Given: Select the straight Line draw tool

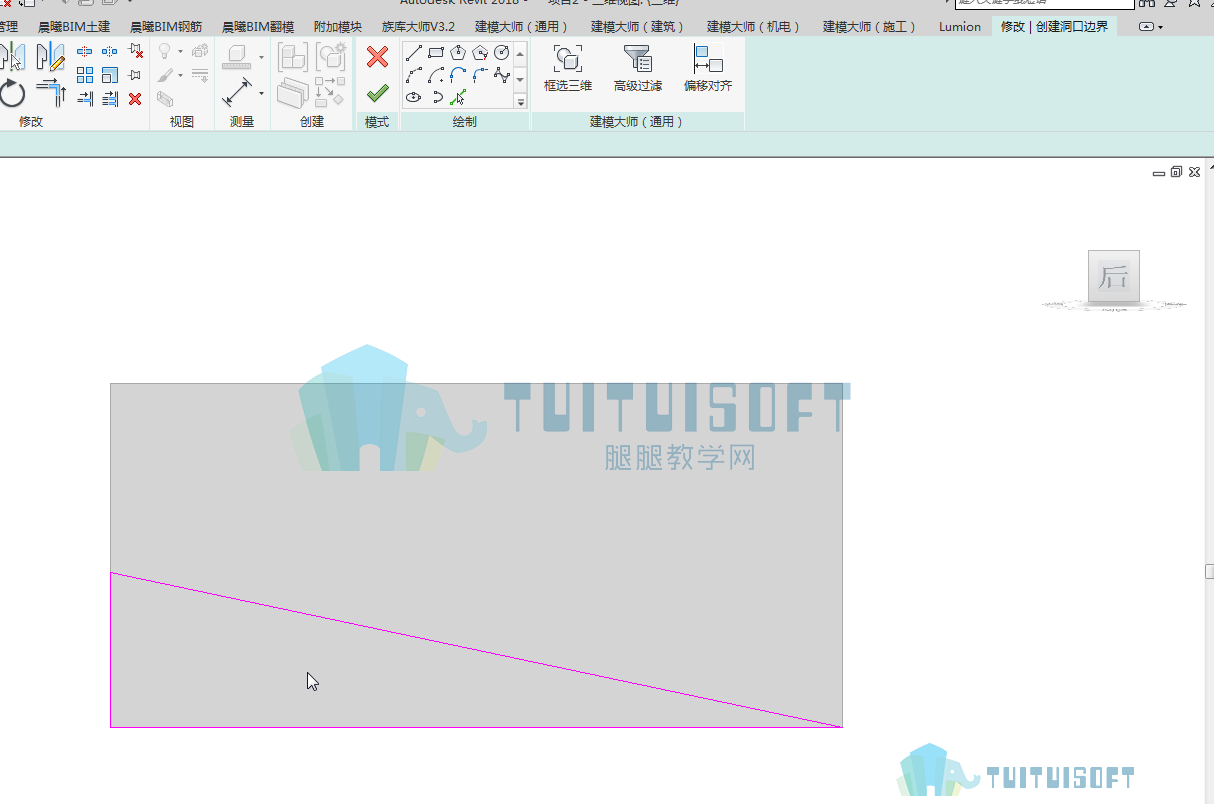Looking at the screenshot, I should coord(413,52).
